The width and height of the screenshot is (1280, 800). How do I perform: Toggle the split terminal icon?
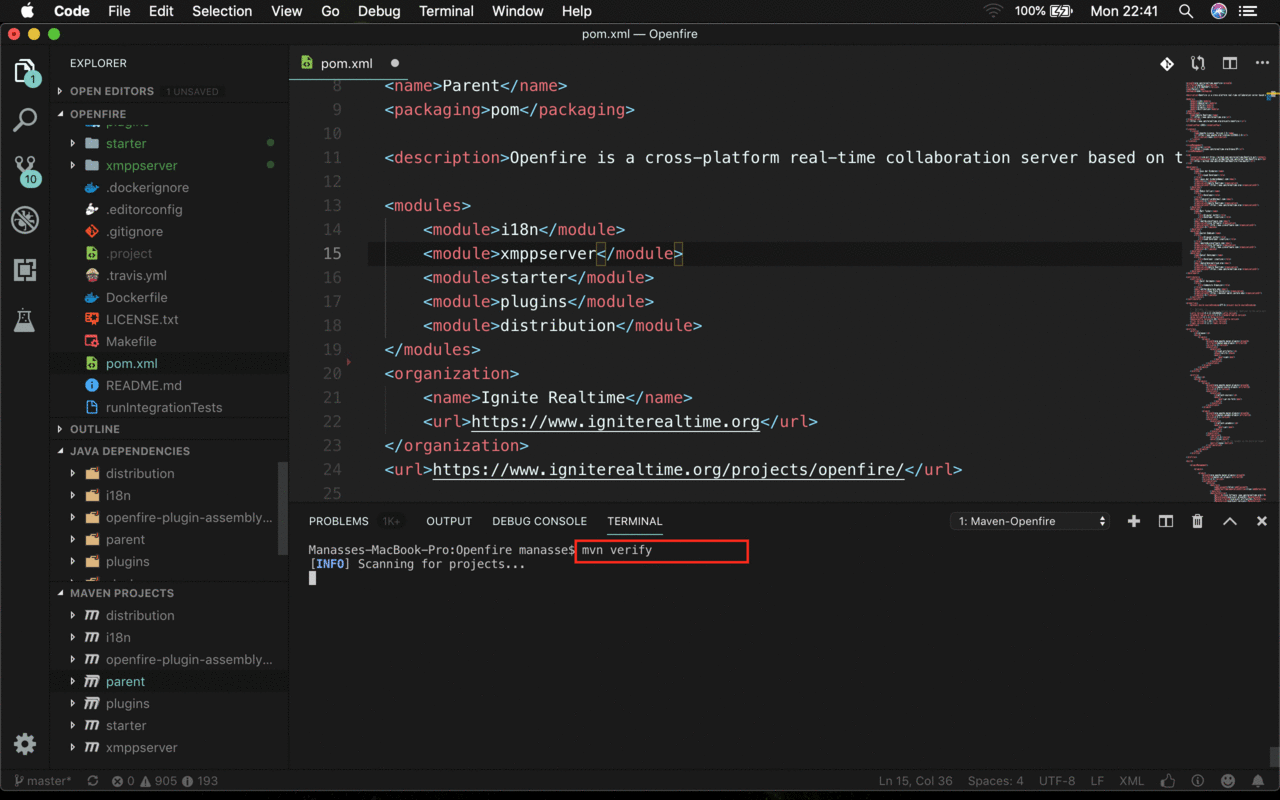[1166, 521]
